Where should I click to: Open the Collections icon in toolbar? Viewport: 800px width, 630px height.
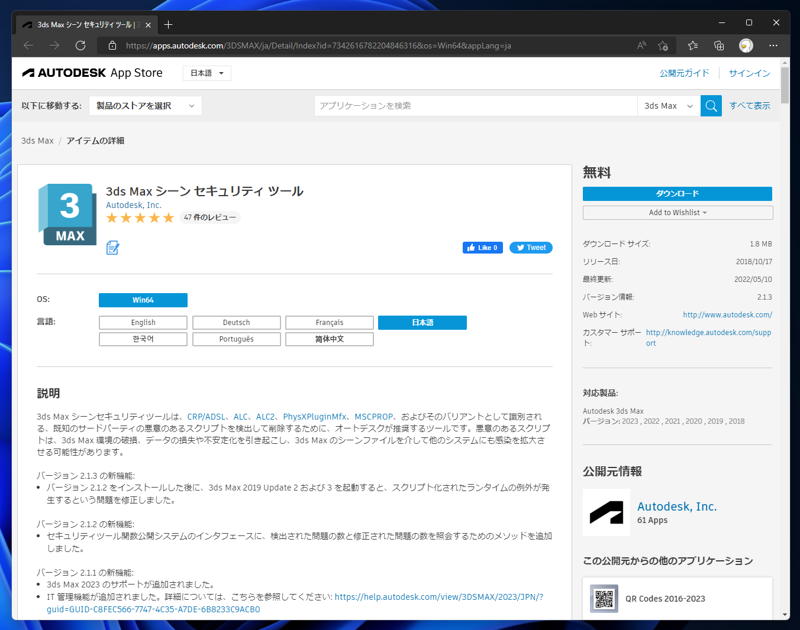coord(719,45)
